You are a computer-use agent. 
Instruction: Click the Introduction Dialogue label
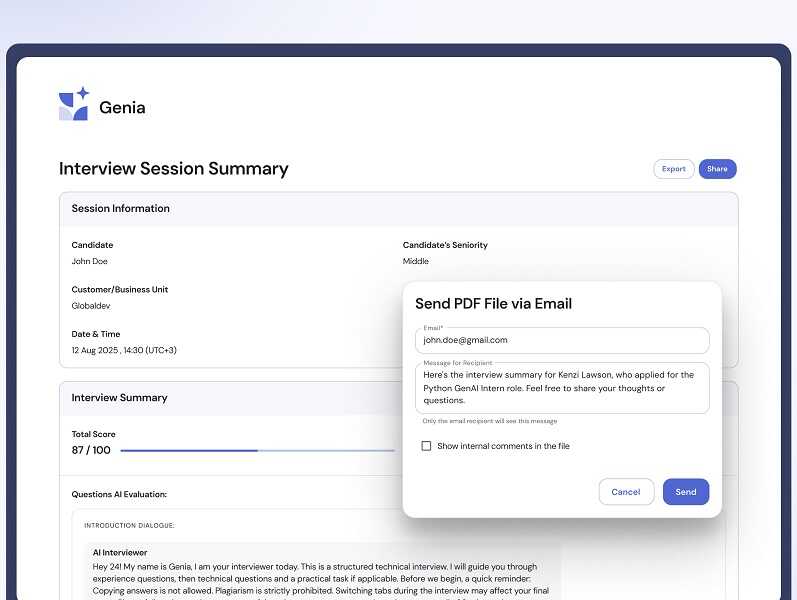(x=129, y=525)
